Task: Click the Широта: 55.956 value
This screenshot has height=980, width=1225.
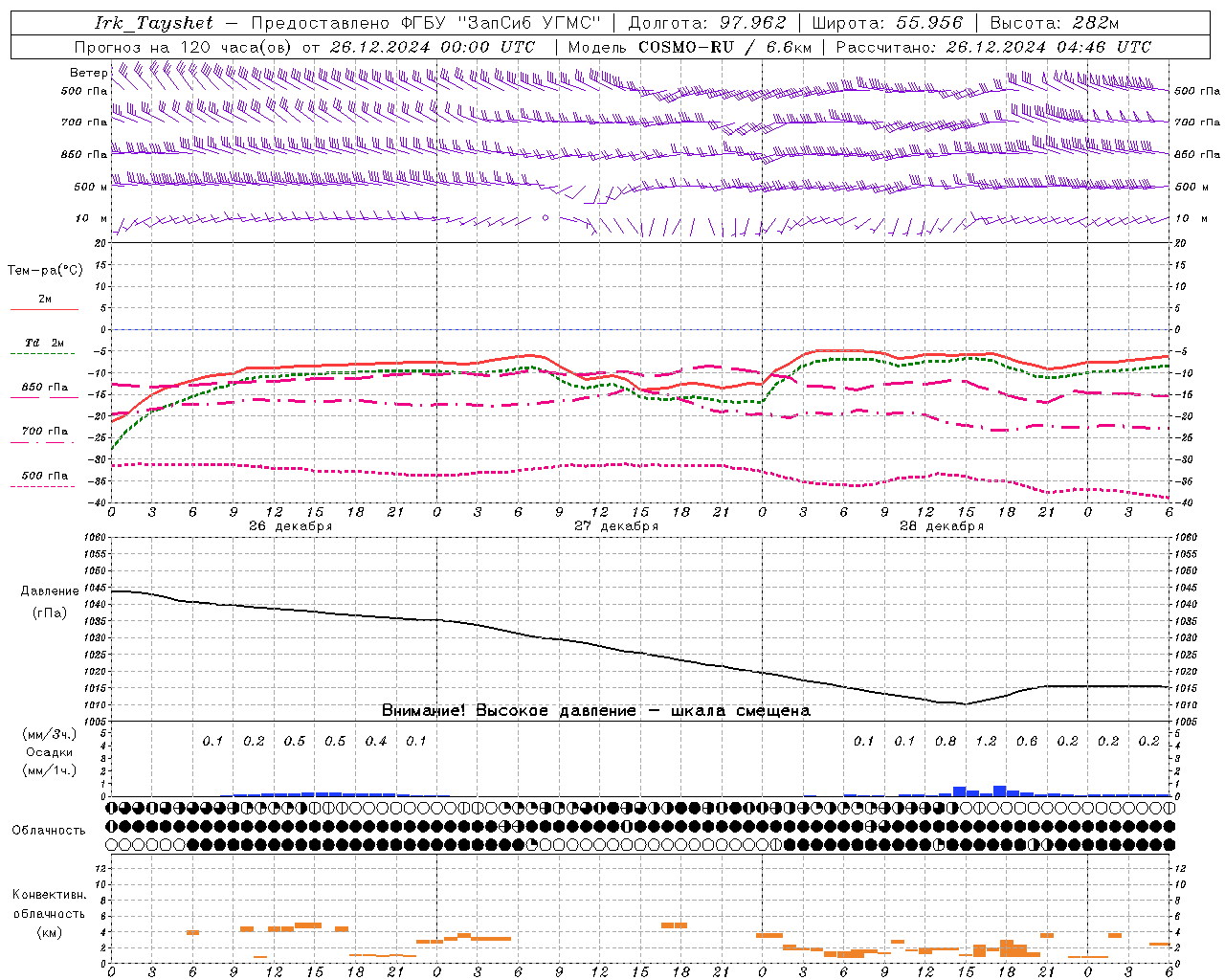Action: 887,23
